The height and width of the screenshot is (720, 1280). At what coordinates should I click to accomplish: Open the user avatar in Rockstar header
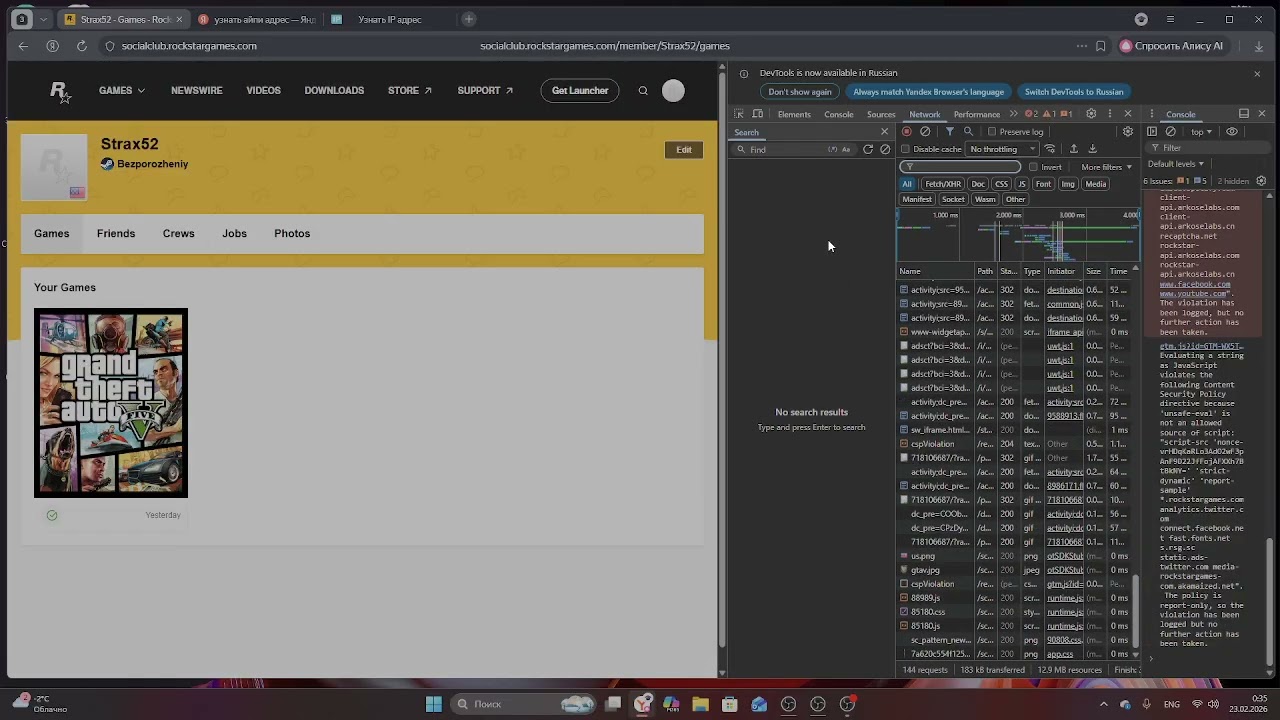[673, 91]
